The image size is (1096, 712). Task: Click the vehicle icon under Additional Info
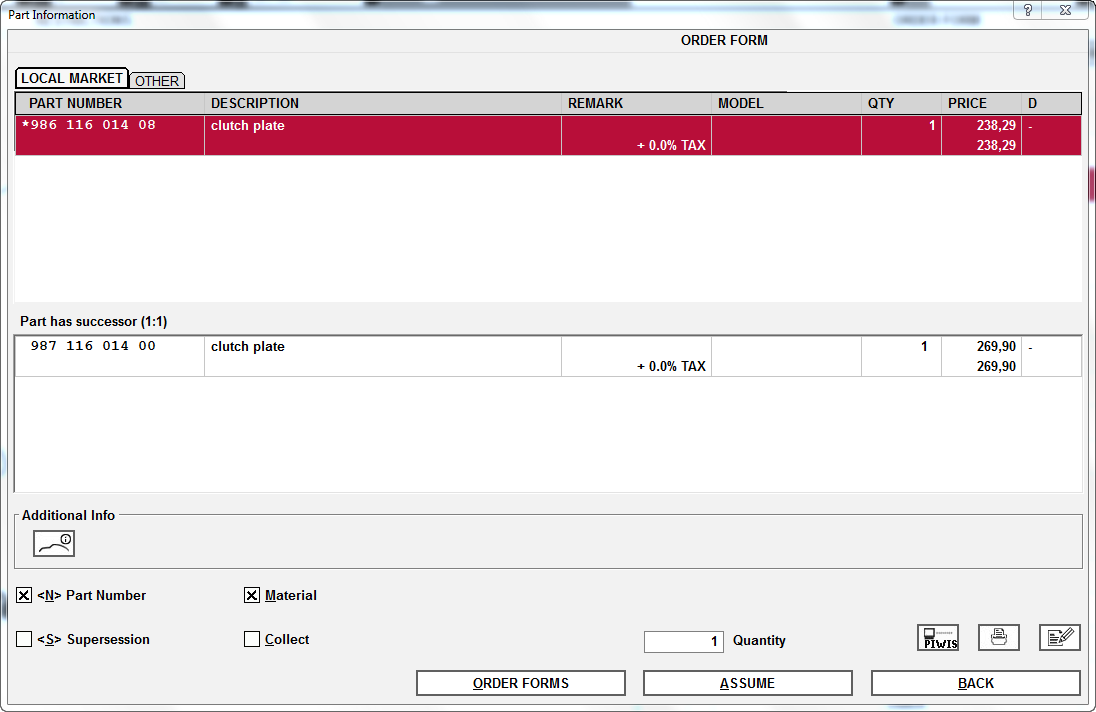tap(54, 543)
